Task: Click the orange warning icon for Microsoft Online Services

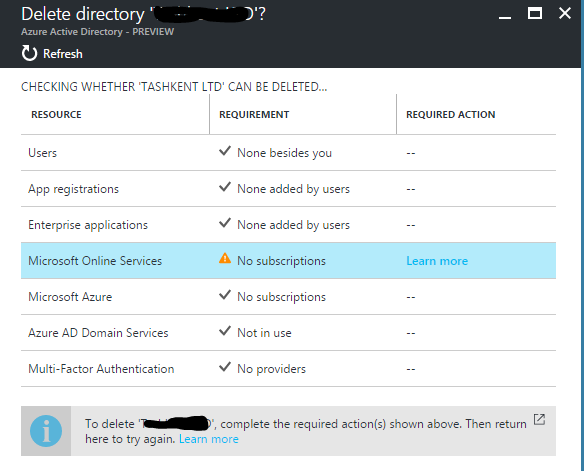Action: pyautogui.click(x=225, y=258)
